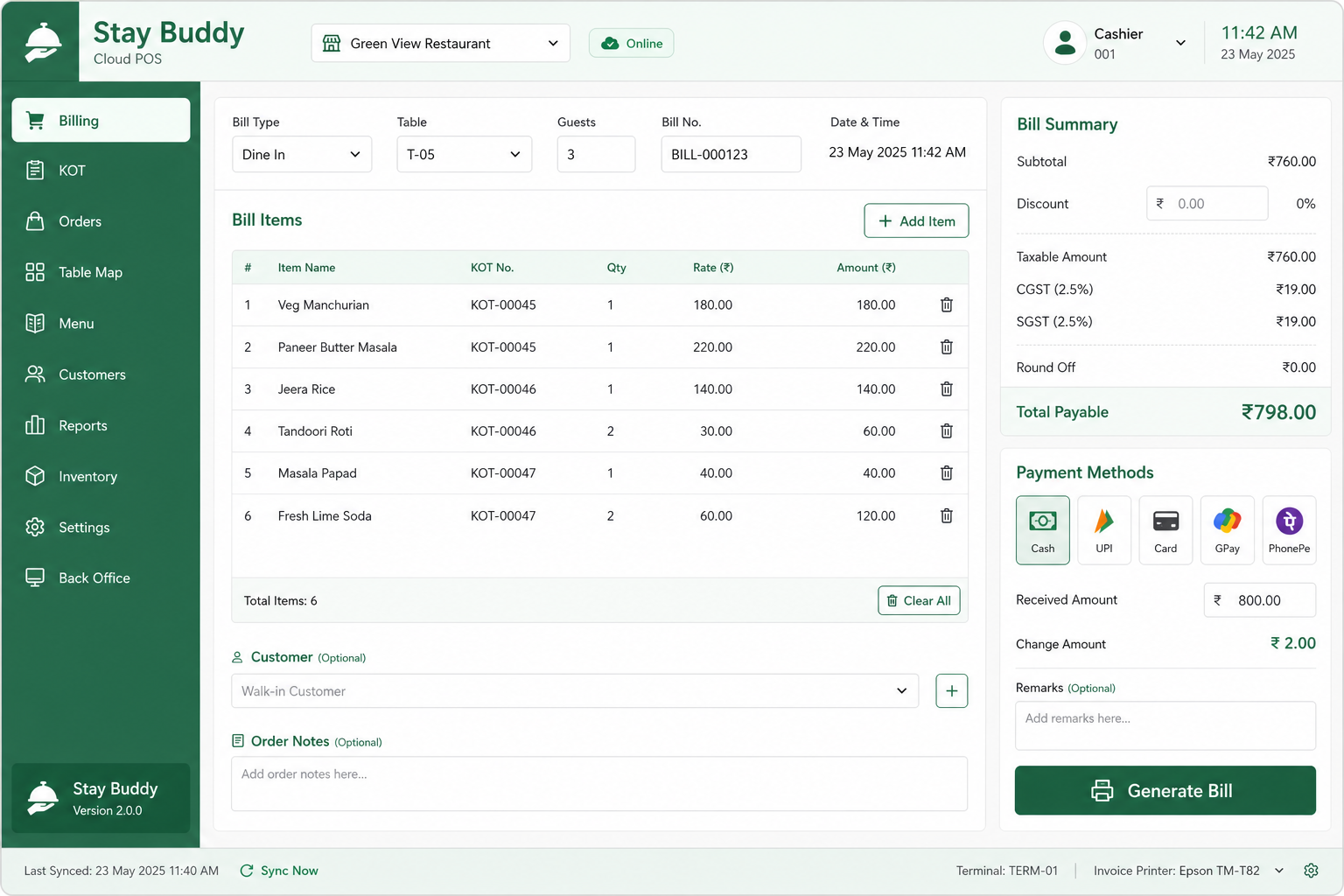Click the Clear All button

click(x=919, y=600)
